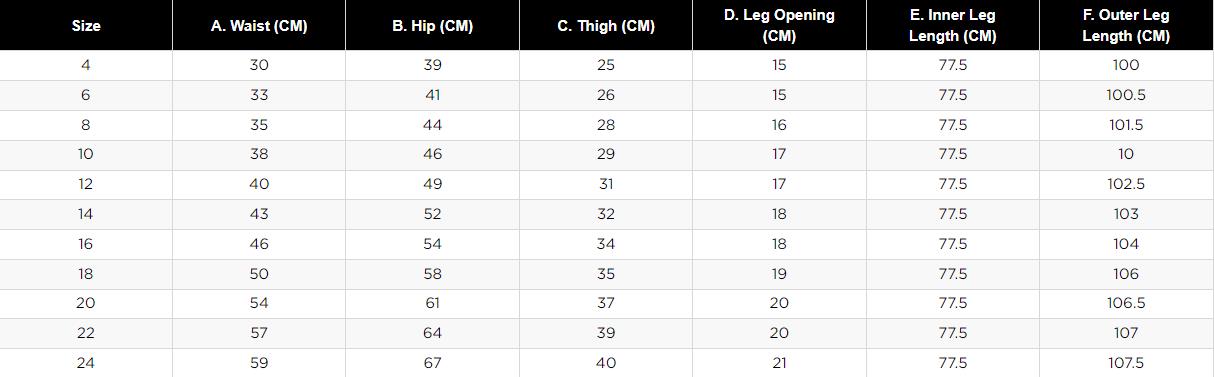The width and height of the screenshot is (1214, 377).
Task: Select the size 24 row label
Action: [x=86, y=363]
